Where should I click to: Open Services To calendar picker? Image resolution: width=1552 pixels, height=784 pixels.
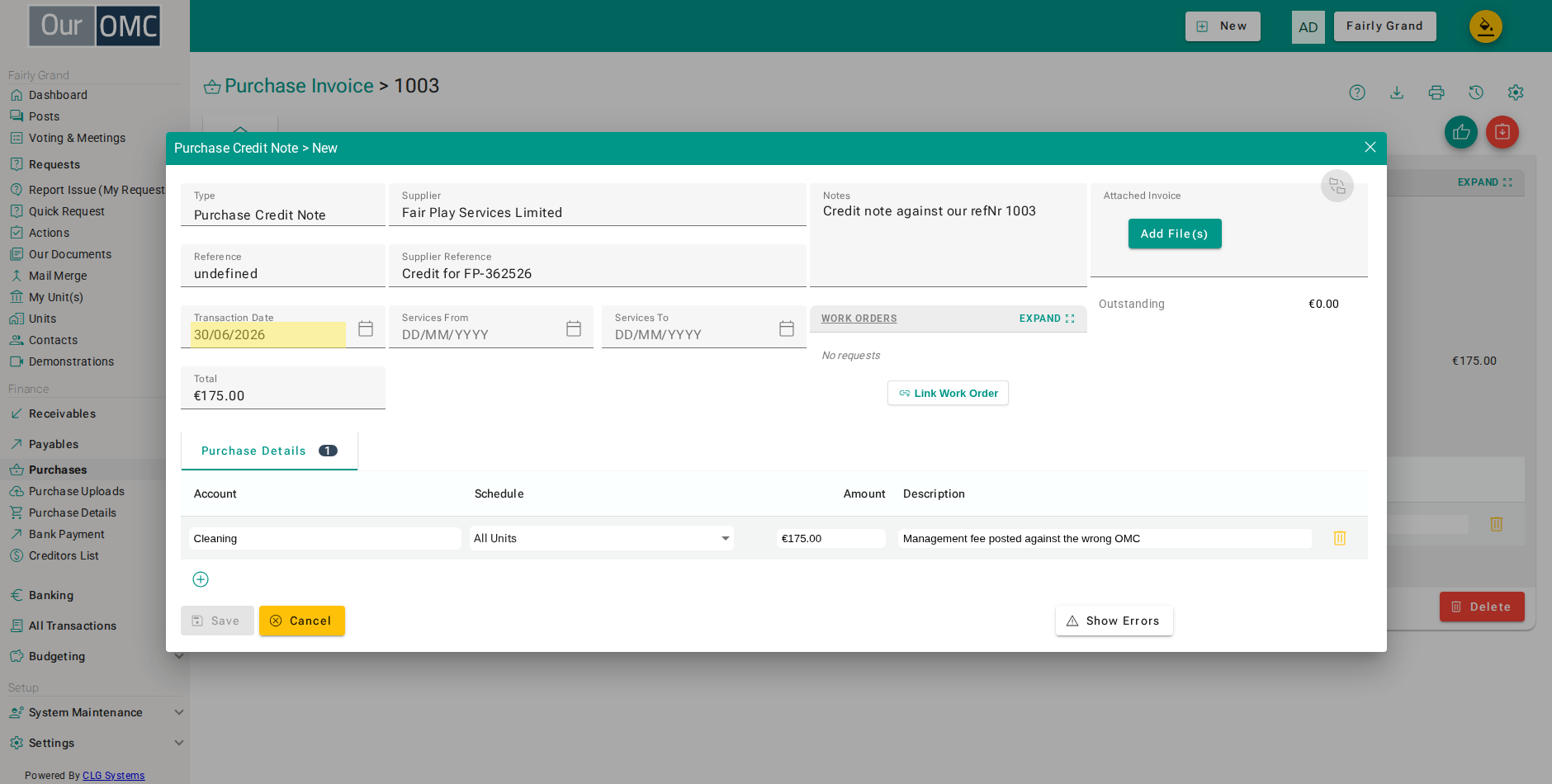point(787,328)
